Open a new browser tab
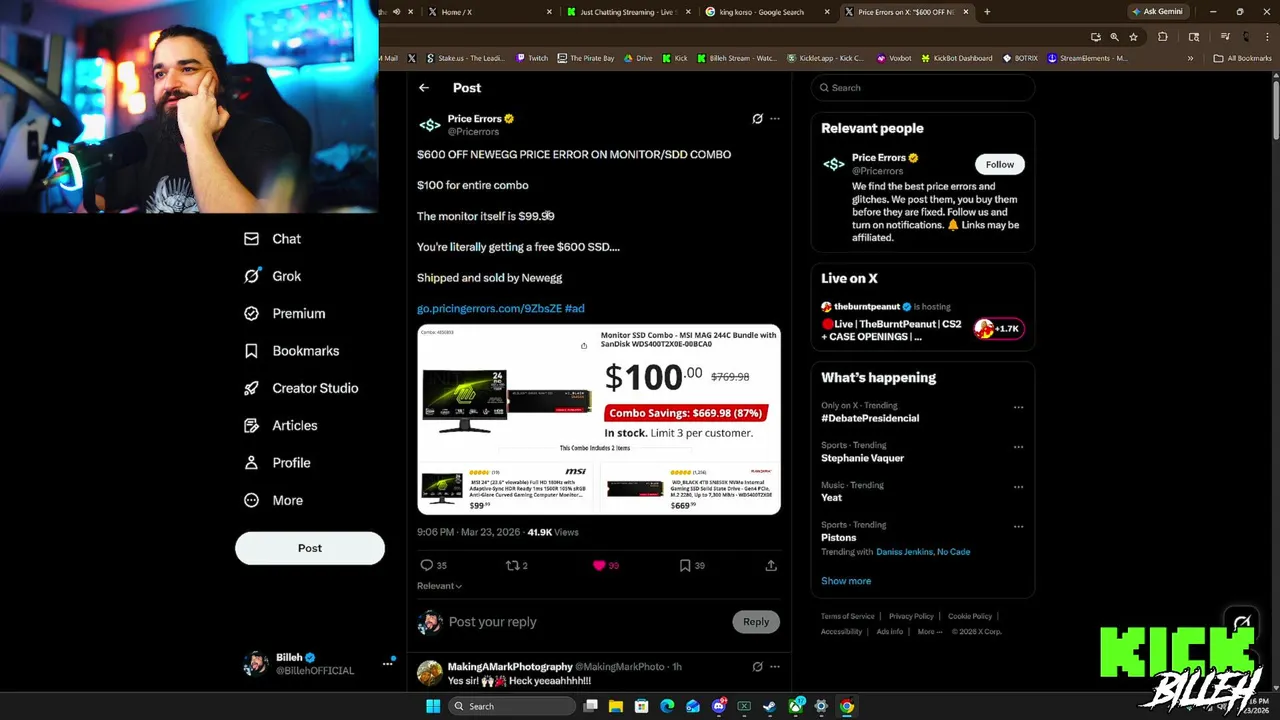This screenshot has width=1280, height=720. pos(987,12)
